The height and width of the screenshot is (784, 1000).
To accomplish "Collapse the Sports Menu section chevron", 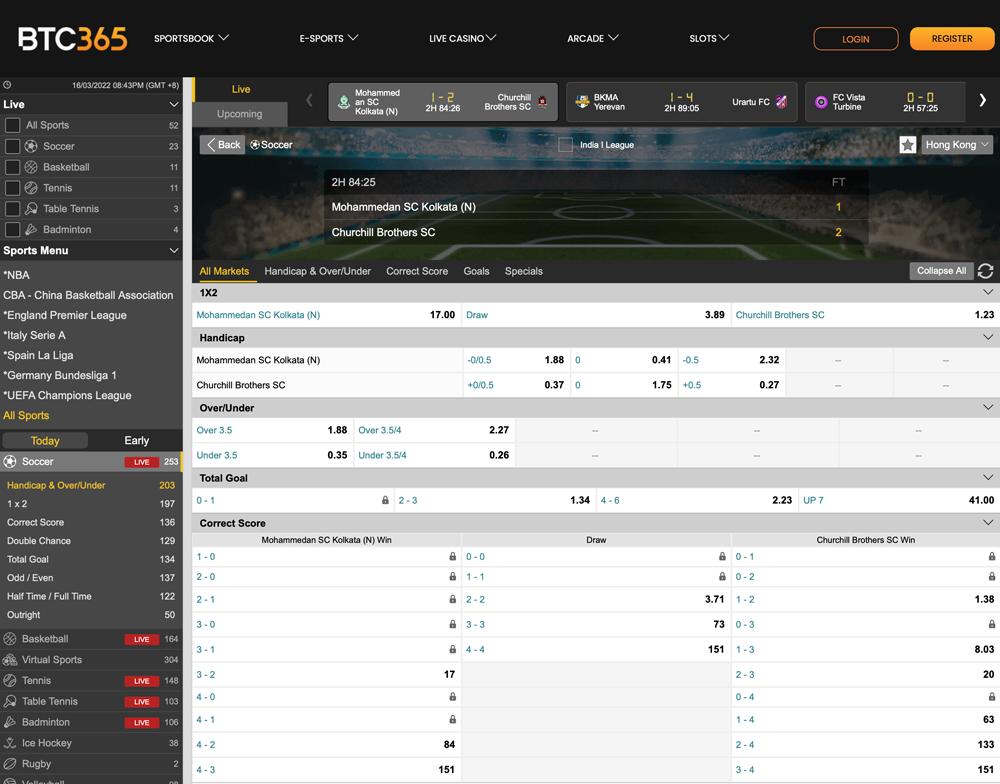I will click(x=173, y=251).
